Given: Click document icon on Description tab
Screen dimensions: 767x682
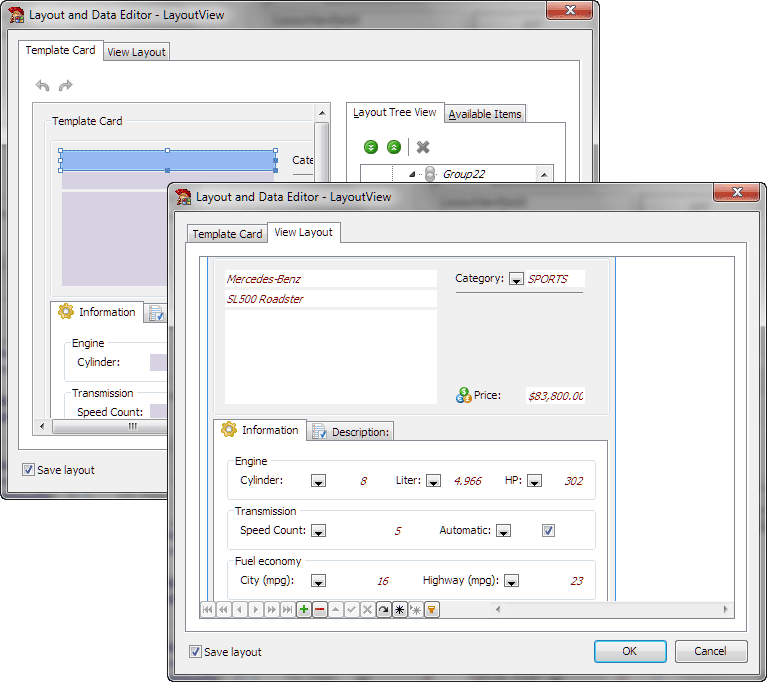Looking at the screenshot, I should pyautogui.click(x=319, y=432).
